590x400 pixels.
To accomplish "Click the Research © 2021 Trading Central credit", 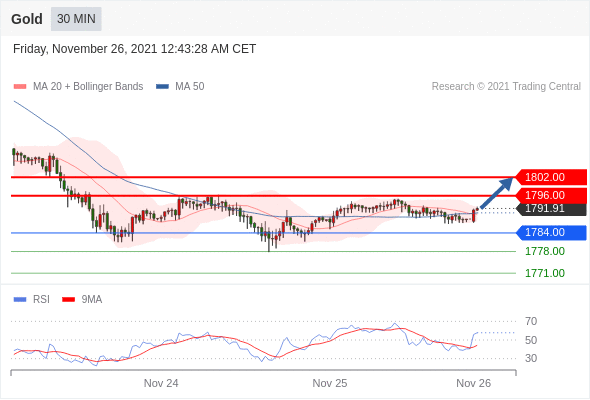I will point(506,87).
